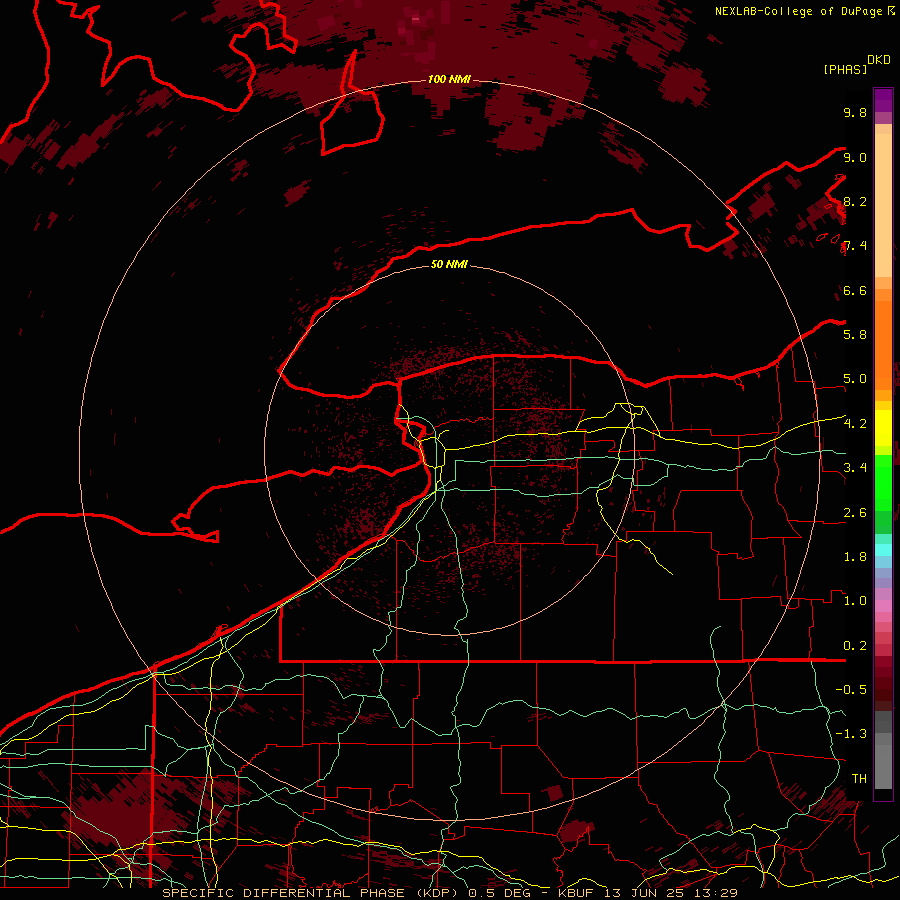Viewport: 900px width, 900px height.
Task: Click the 4.2 scale value
Action: (x=855, y=424)
